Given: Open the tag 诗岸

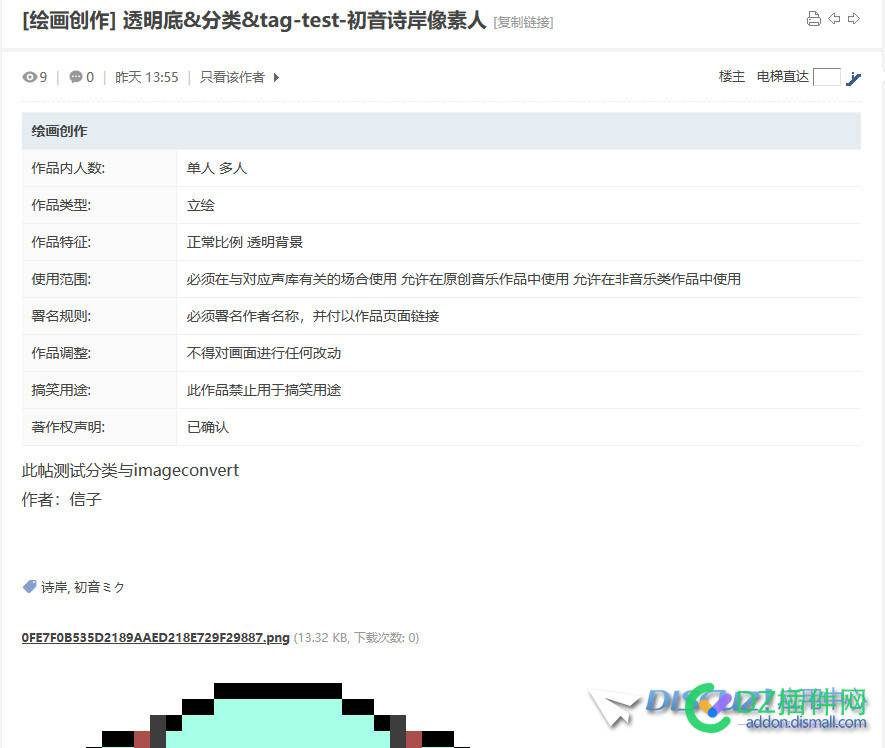Looking at the screenshot, I should pos(54,587).
